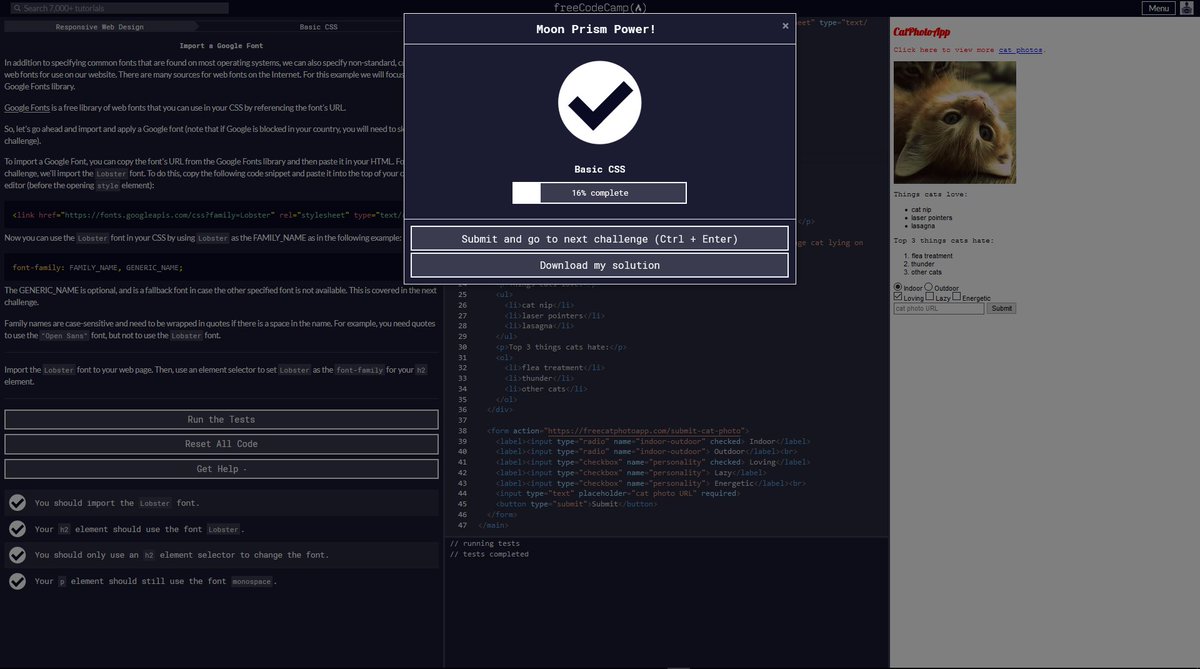Click 'other cats' list item in preview

[x=926, y=272]
